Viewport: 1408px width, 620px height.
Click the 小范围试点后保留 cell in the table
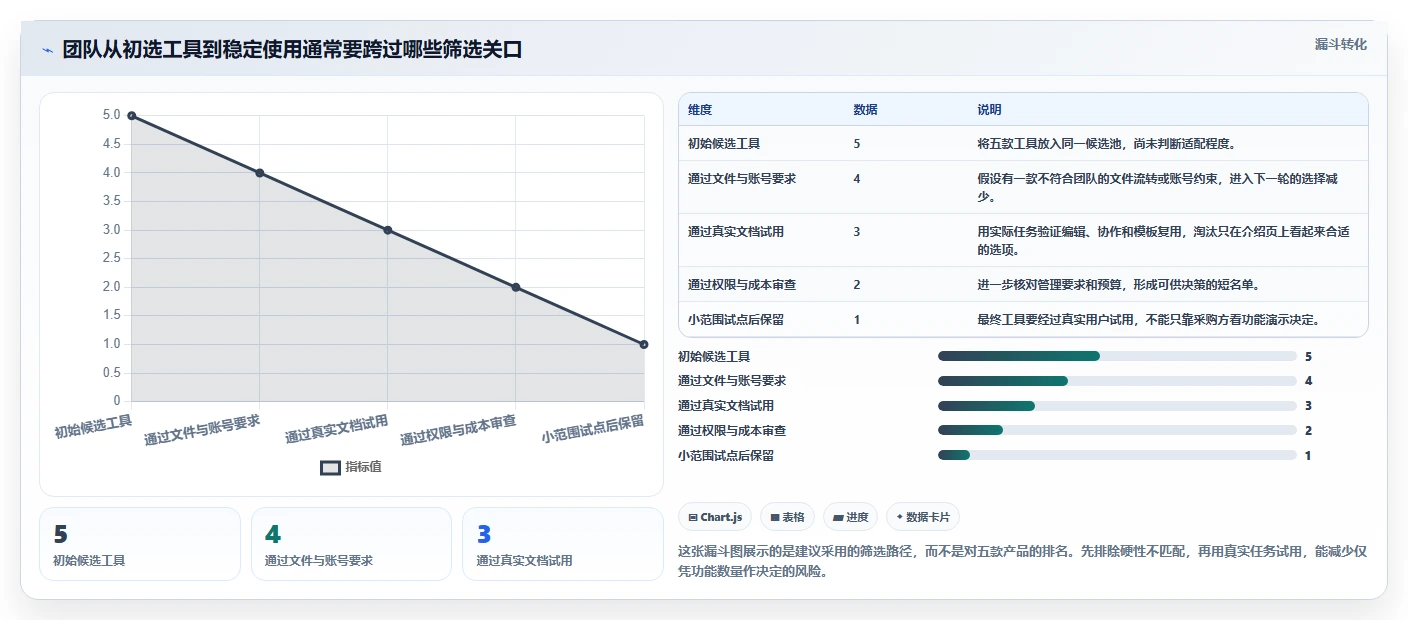click(x=736, y=320)
